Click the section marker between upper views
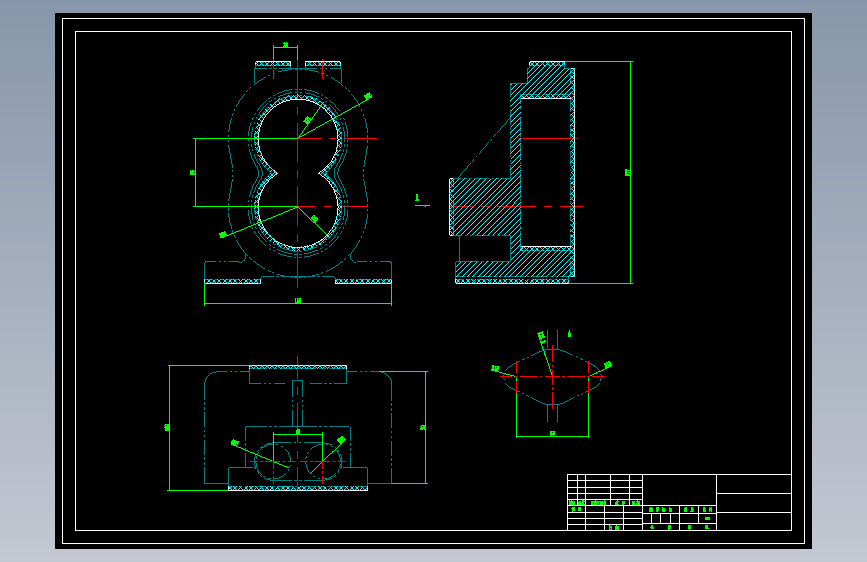 pos(421,201)
